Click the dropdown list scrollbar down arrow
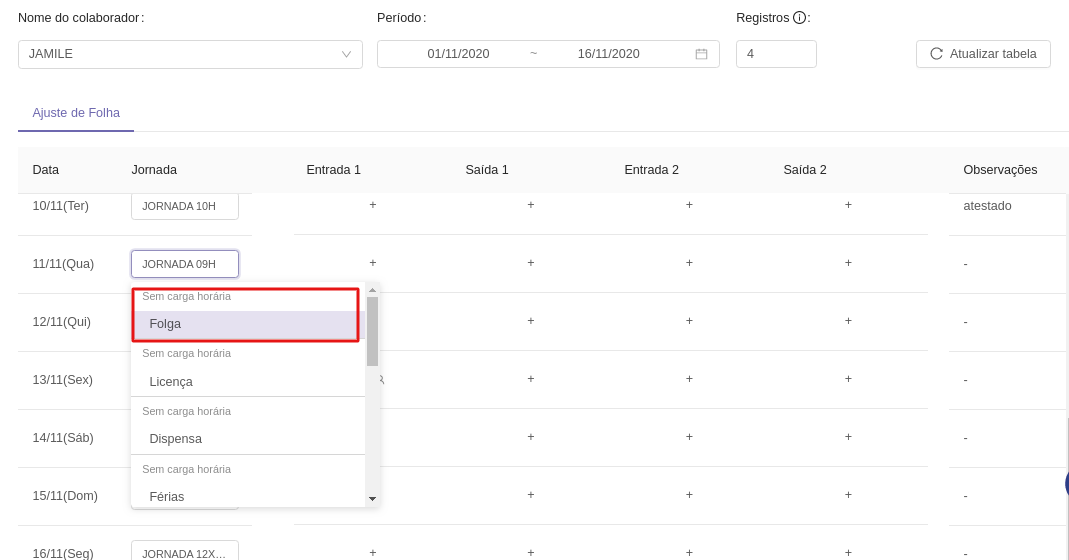 pos(372,498)
